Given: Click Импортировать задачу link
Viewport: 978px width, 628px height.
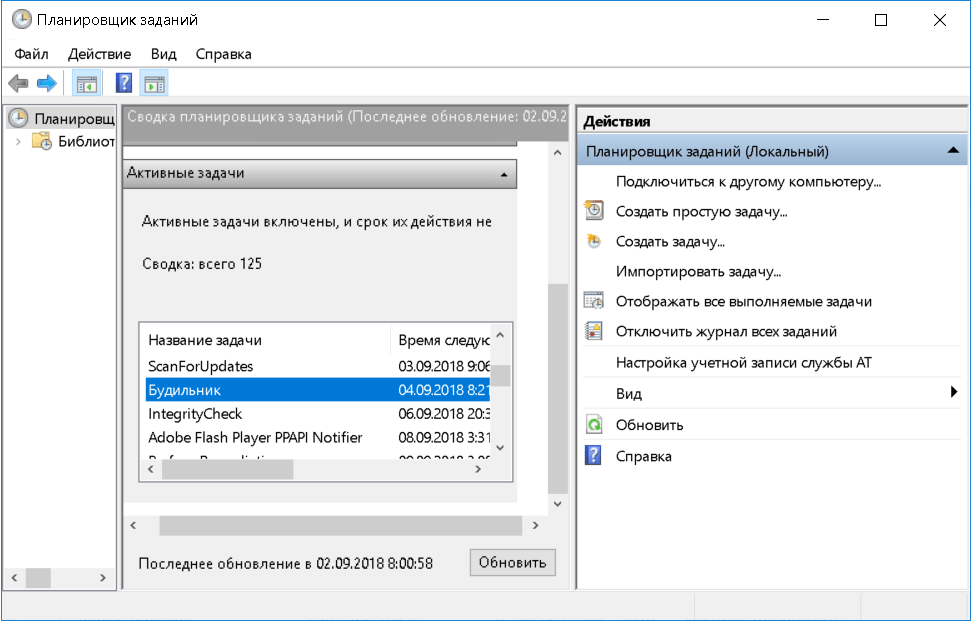Looking at the screenshot, I should click(698, 271).
